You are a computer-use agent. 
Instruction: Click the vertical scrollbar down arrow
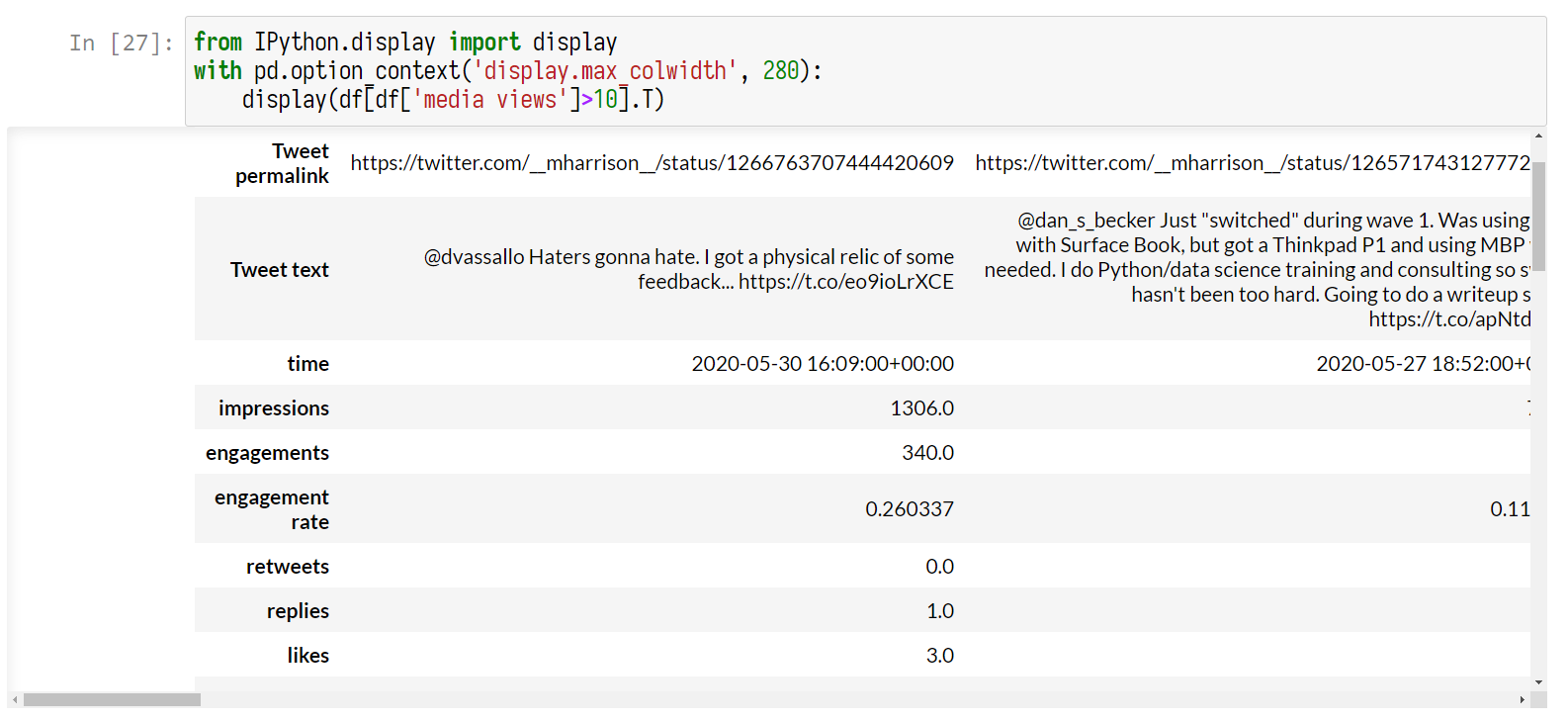click(x=1538, y=682)
